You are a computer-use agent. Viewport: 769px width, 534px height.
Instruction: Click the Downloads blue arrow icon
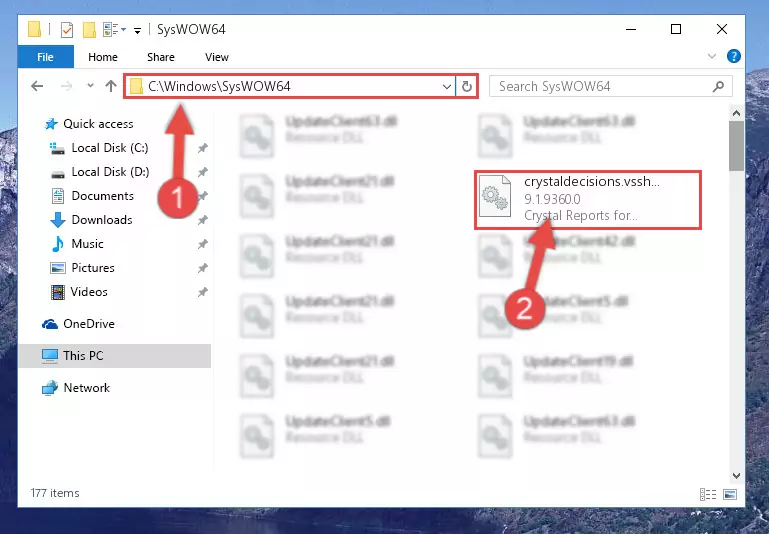click(x=58, y=220)
